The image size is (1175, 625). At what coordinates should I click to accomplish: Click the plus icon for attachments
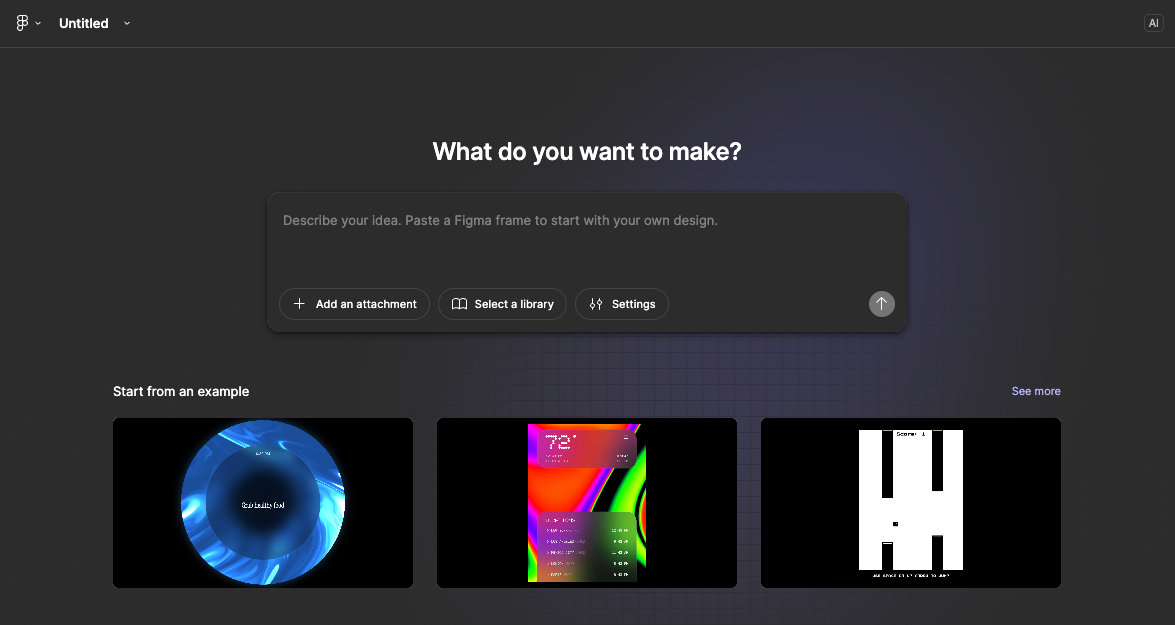point(299,304)
